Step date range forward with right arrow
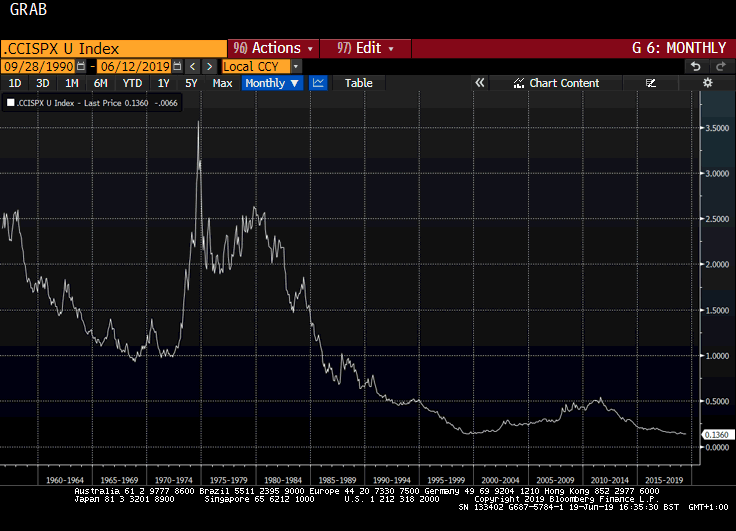This screenshot has height=531, width=736. point(210,66)
